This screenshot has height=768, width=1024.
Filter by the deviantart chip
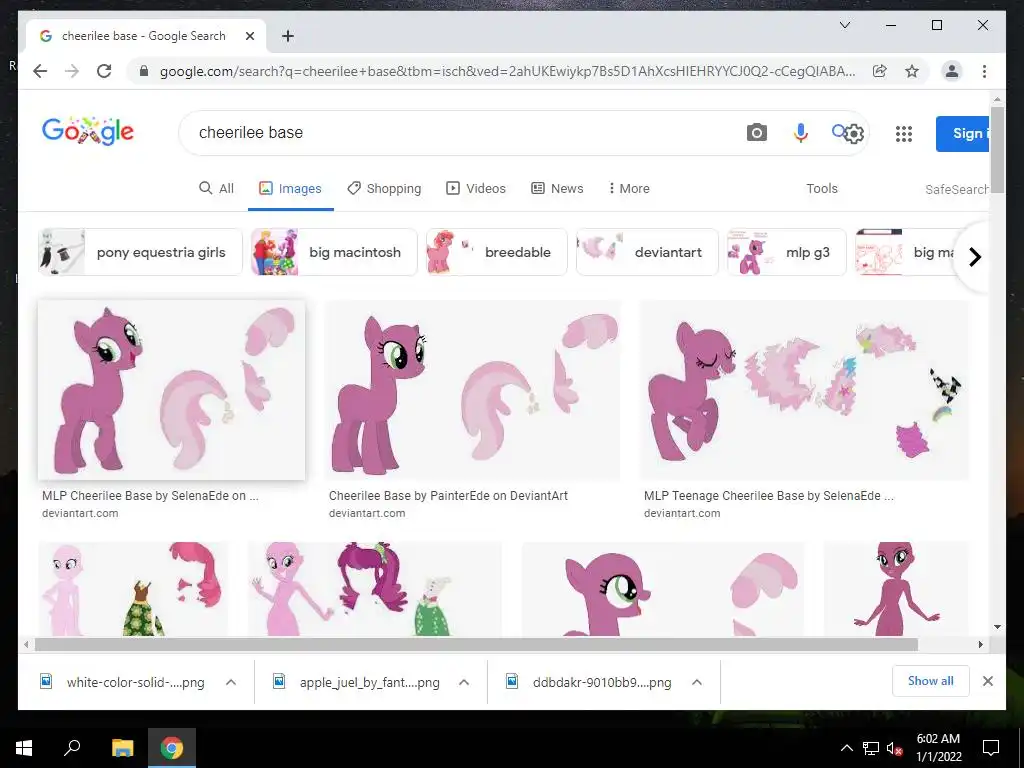pos(647,252)
